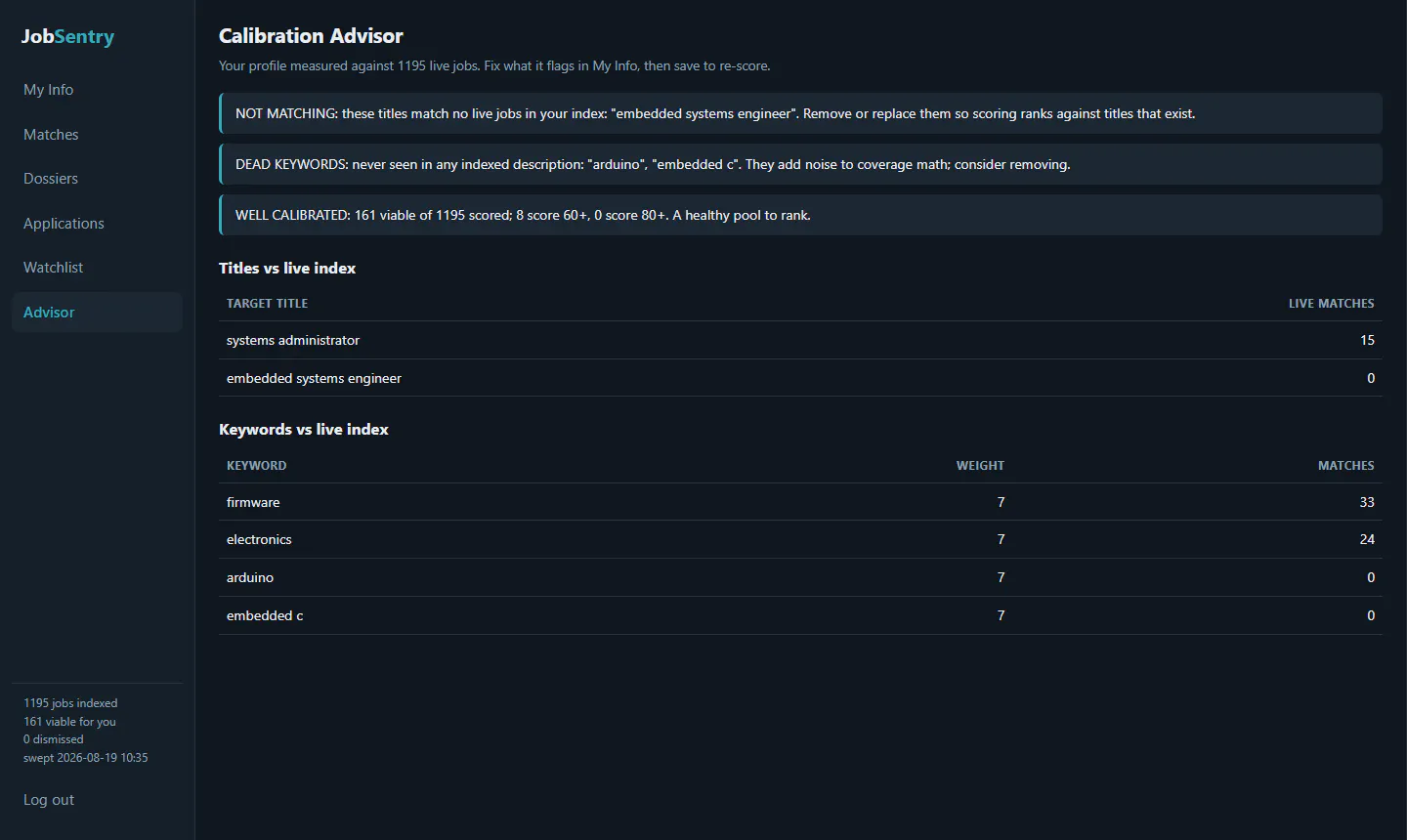Select the arduino keyword row

point(800,577)
